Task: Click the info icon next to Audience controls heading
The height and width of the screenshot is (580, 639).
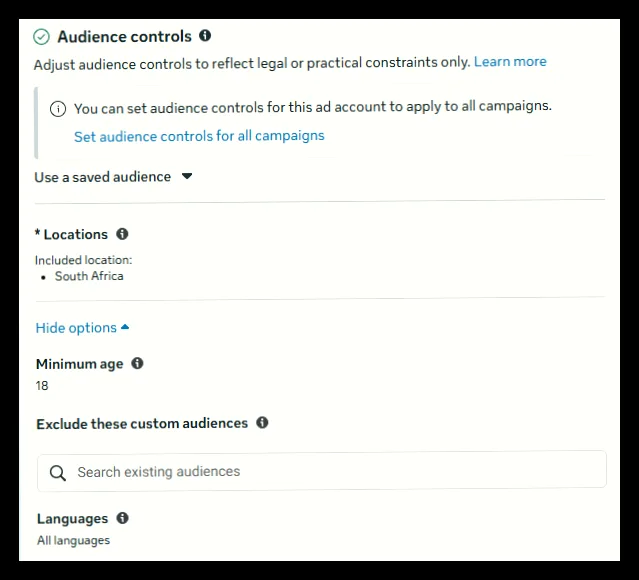Action: [205, 35]
